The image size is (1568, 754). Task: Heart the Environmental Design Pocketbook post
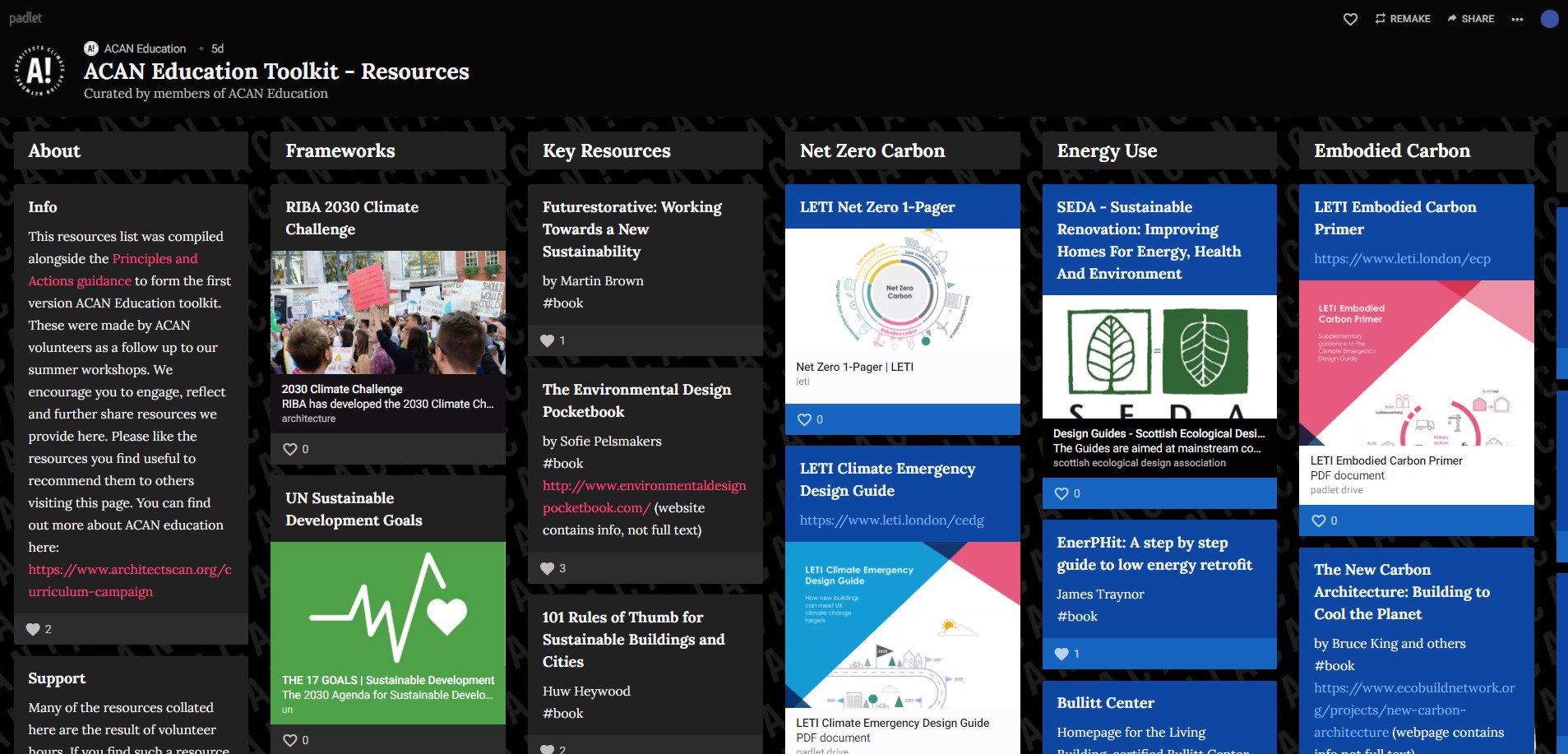click(x=548, y=568)
